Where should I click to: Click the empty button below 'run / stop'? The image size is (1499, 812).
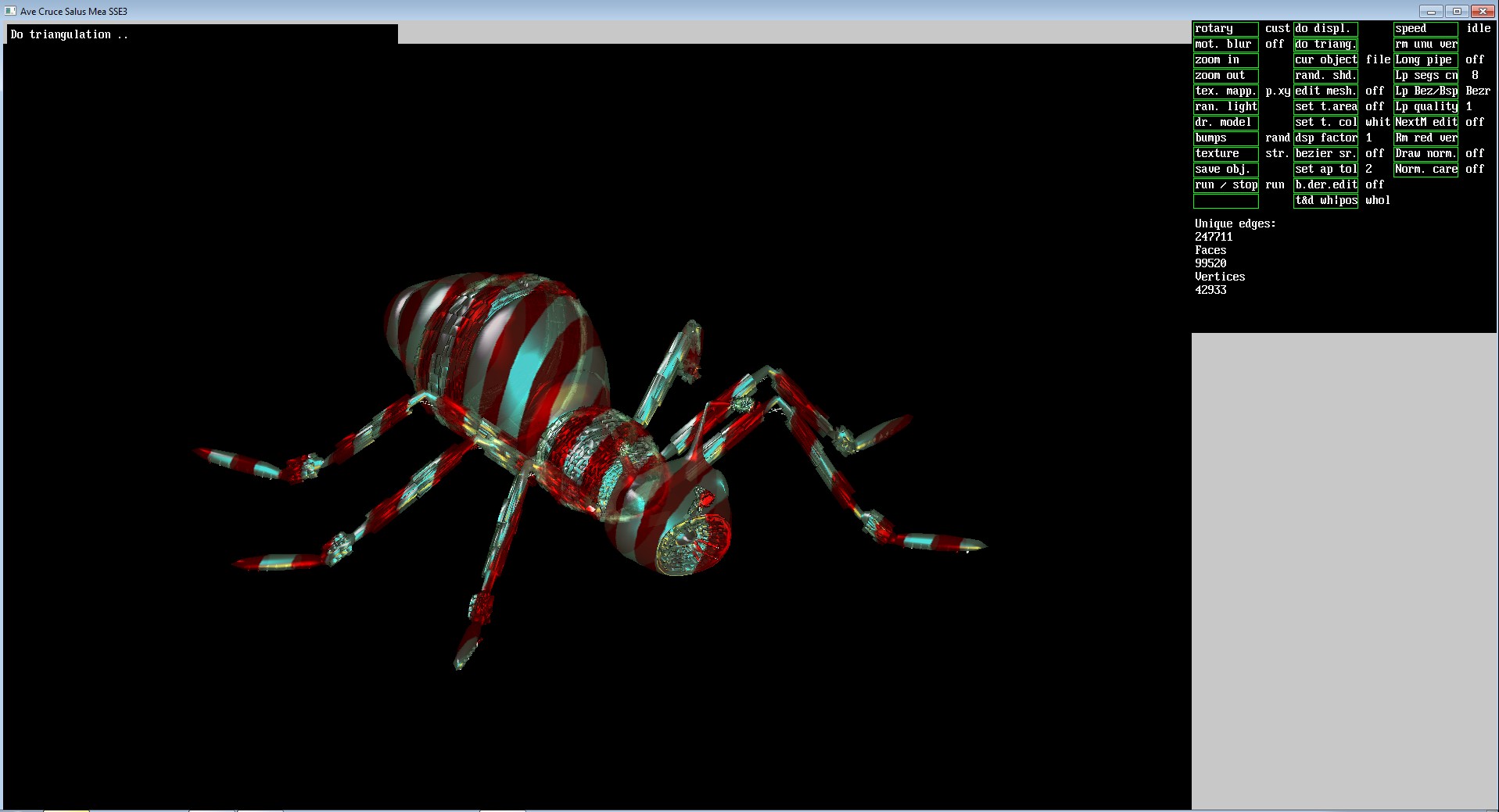click(x=1225, y=202)
